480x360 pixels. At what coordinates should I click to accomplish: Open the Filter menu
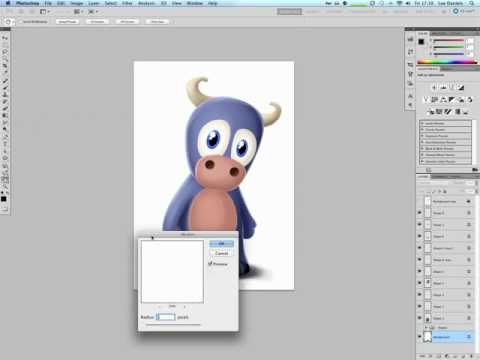pyautogui.click(x=127, y=3)
